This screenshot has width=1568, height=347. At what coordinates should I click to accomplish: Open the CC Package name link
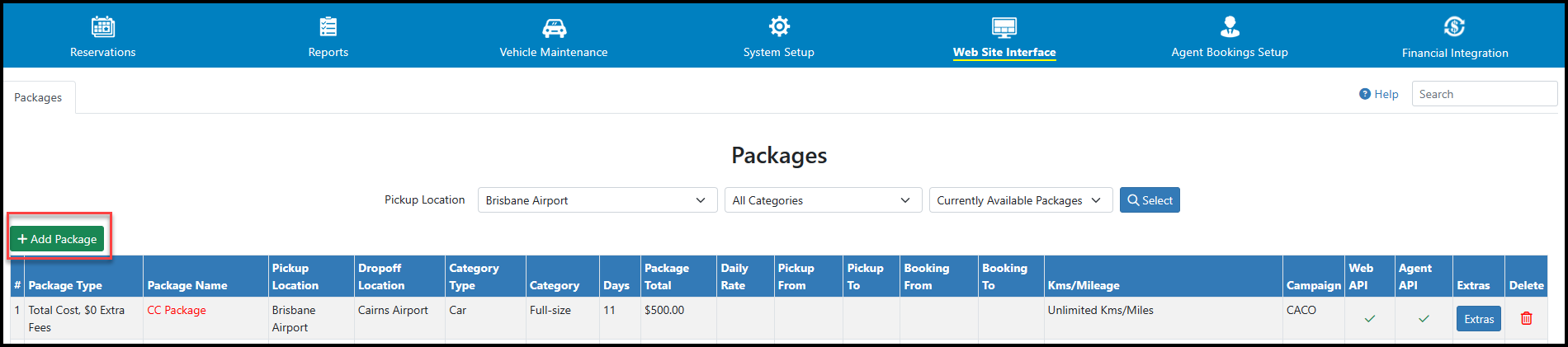coord(177,310)
